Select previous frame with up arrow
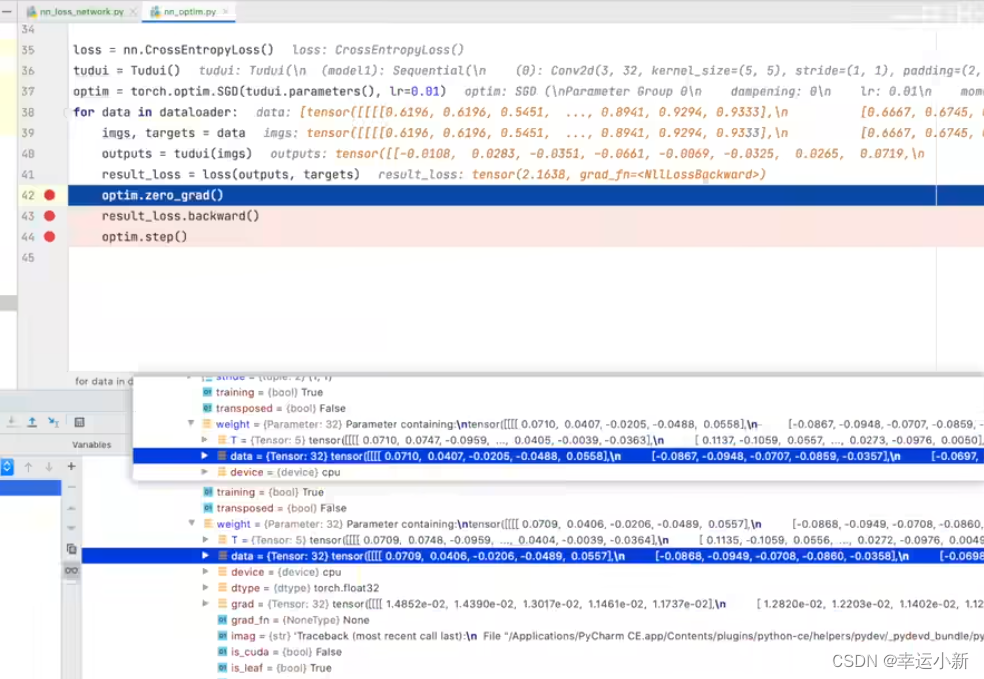 (28, 467)
